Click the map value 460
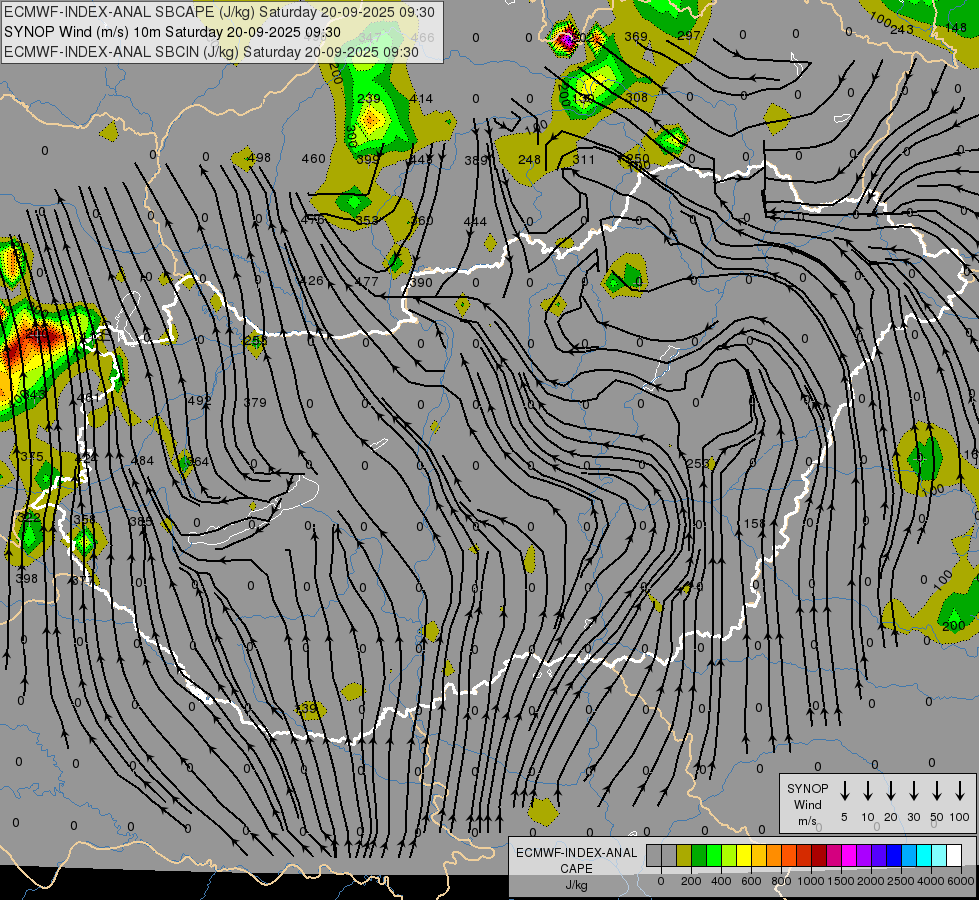979x900 pixels. click(x=313, y=159)
